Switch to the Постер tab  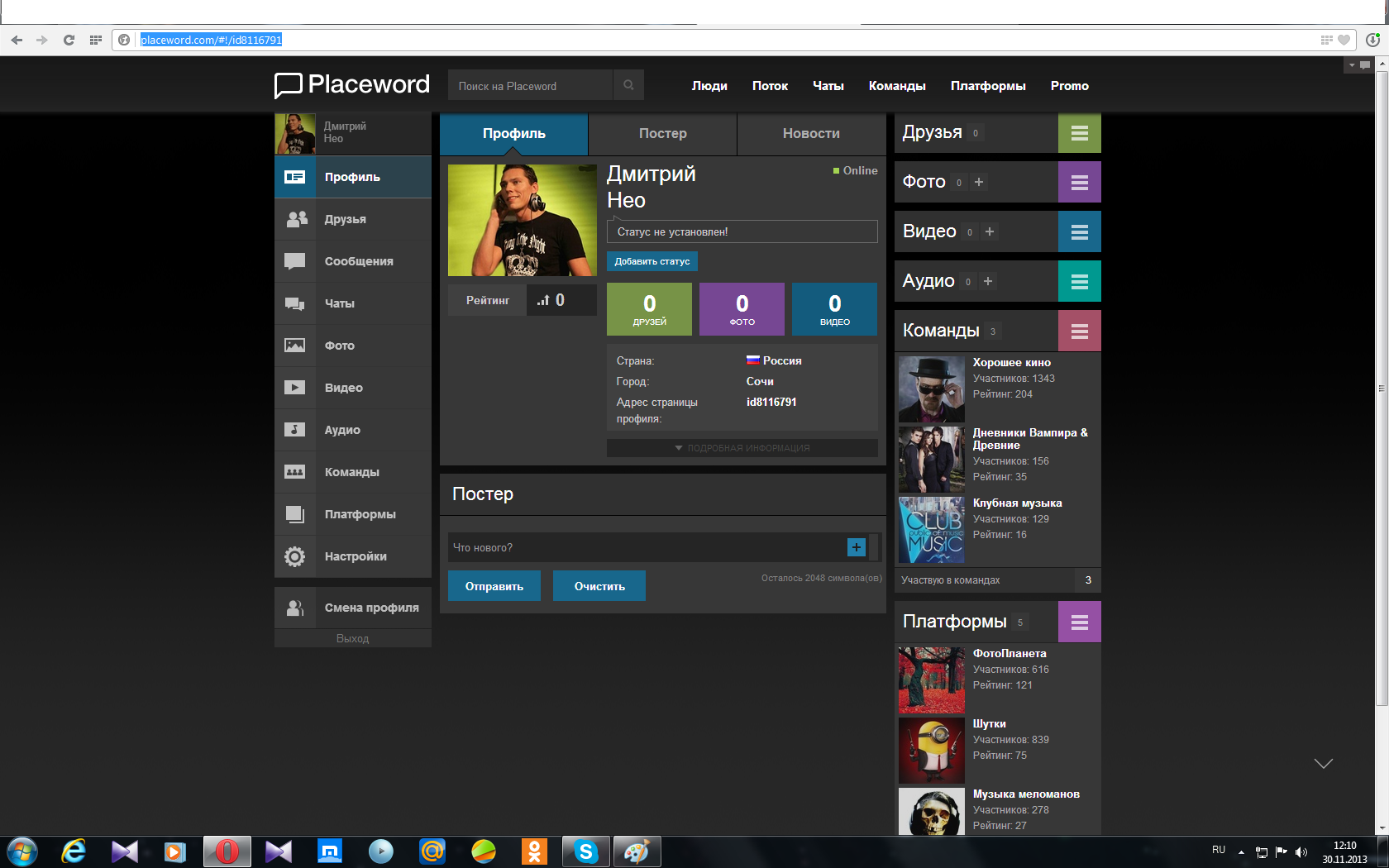663,133
